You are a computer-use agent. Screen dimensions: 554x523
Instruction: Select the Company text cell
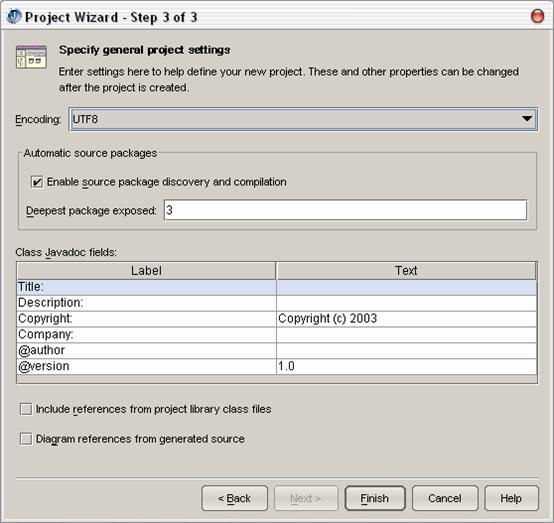tap(406, 335)
